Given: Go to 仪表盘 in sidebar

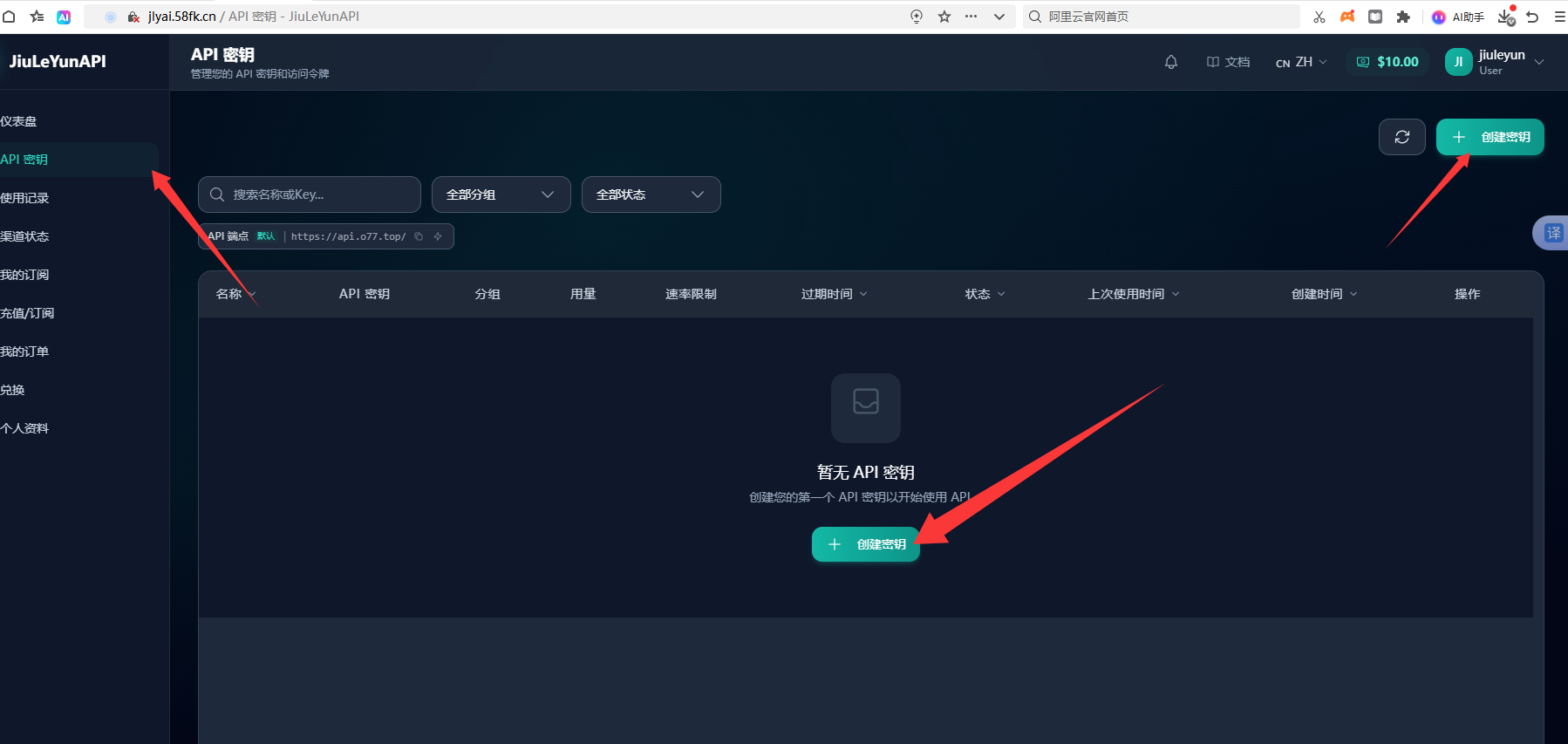Looking at the screenshot, I should click(78, 121).
